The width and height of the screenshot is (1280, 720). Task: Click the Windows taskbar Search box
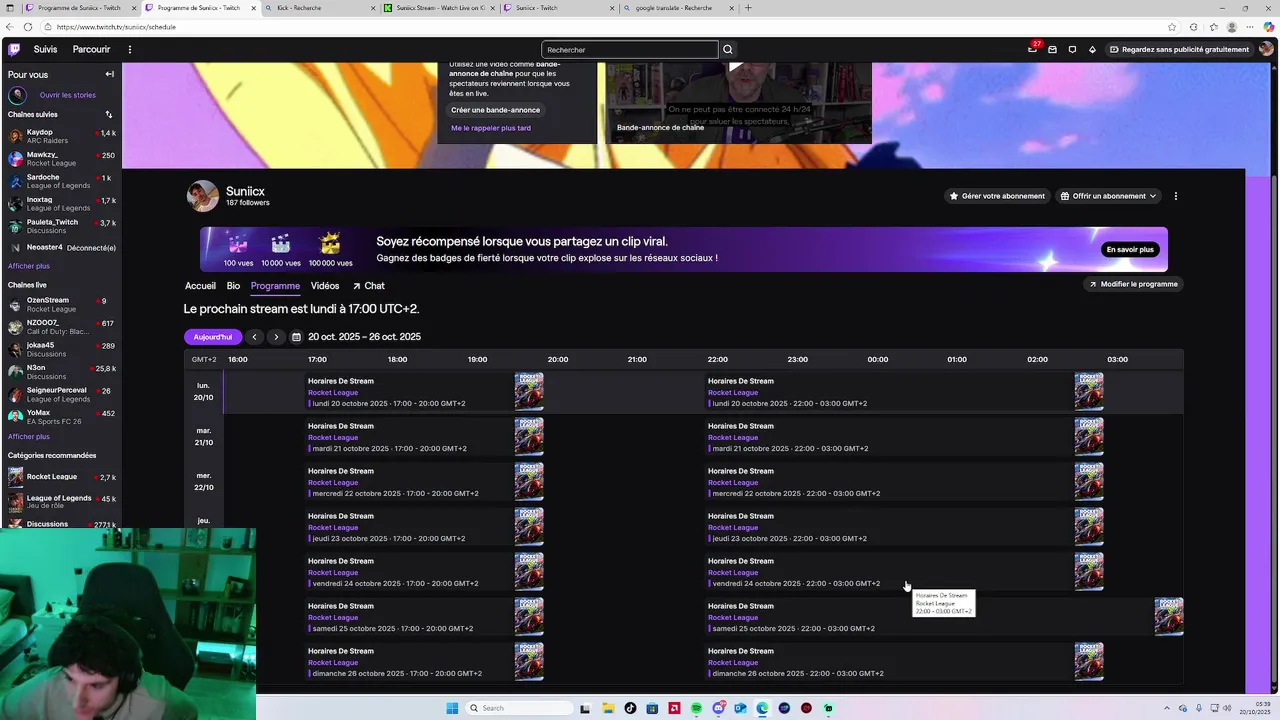pos(519,708)
